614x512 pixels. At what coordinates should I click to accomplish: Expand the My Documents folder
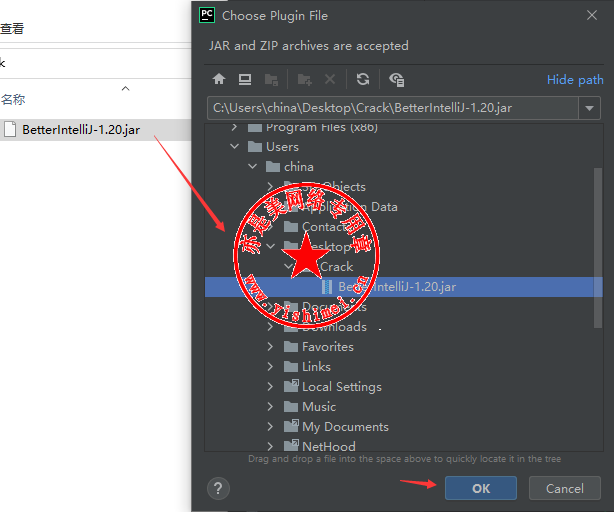point(271,426)
